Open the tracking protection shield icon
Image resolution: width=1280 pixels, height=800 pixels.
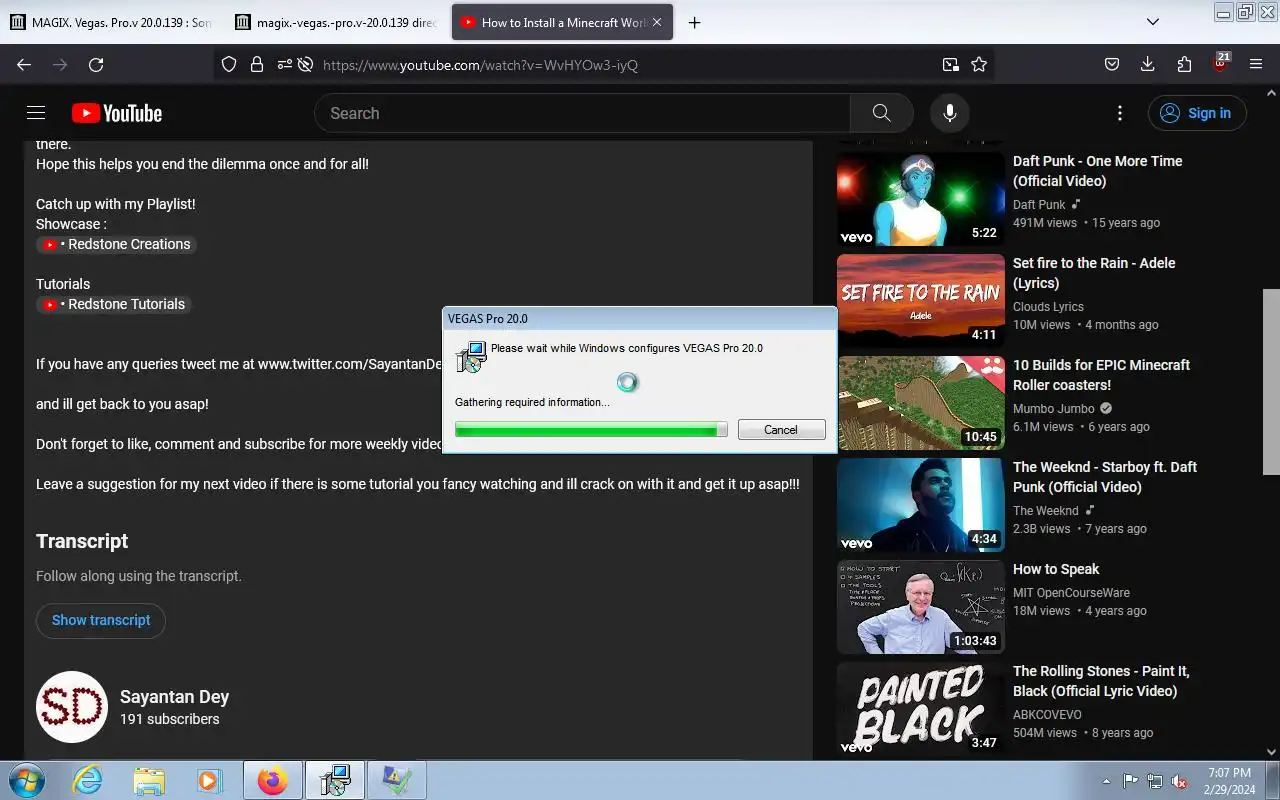pyautogui.click(x=229, y=64)
